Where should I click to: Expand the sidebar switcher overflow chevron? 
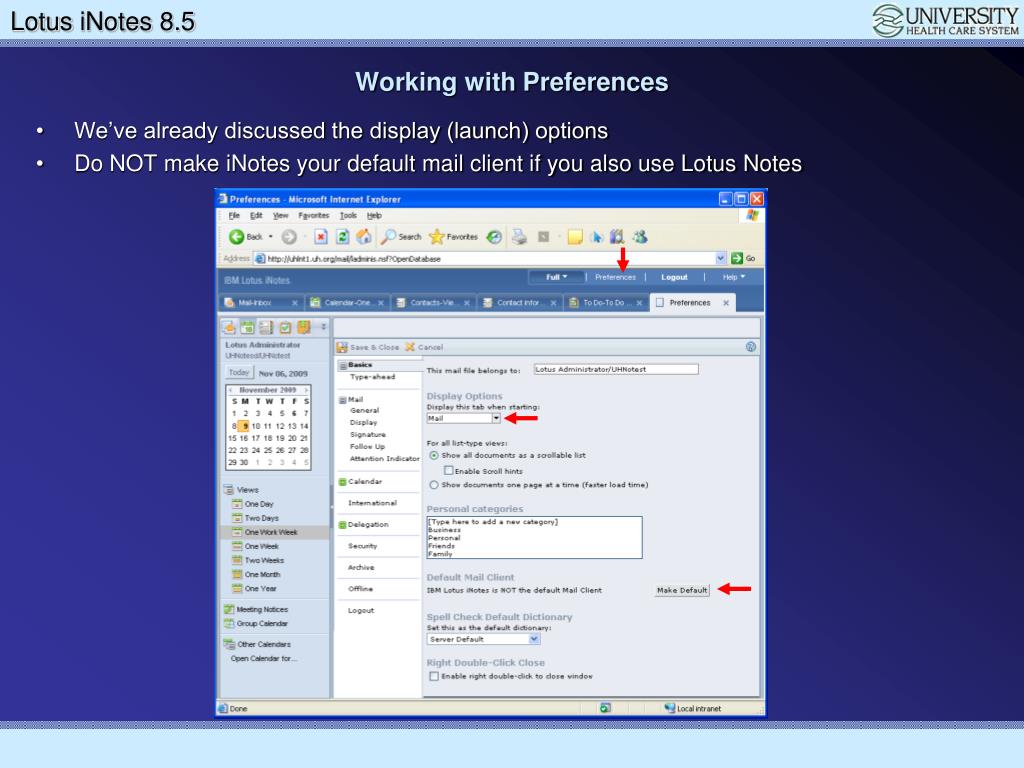pyautogui.click(x=323, y=327)
